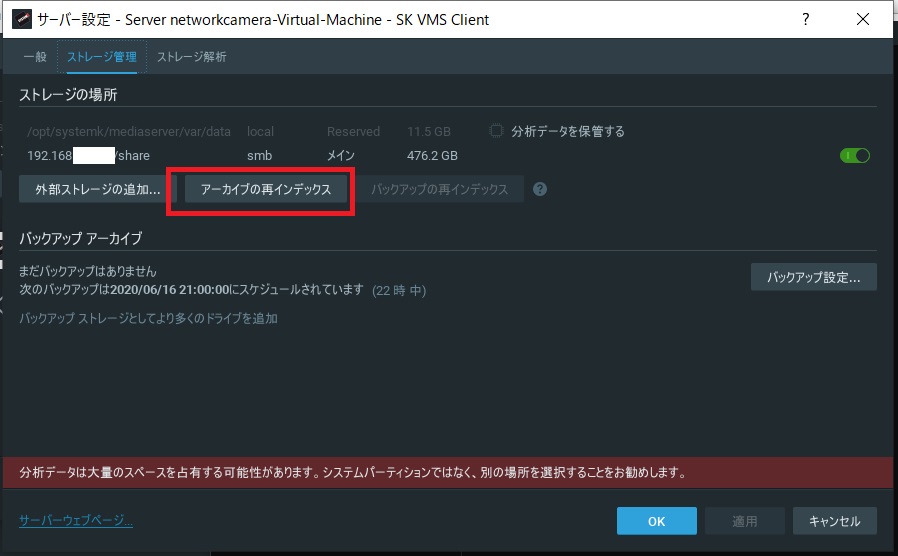Click the red analytics data warning banner
This screenshot has height=556, width=898.
(448, 472)
